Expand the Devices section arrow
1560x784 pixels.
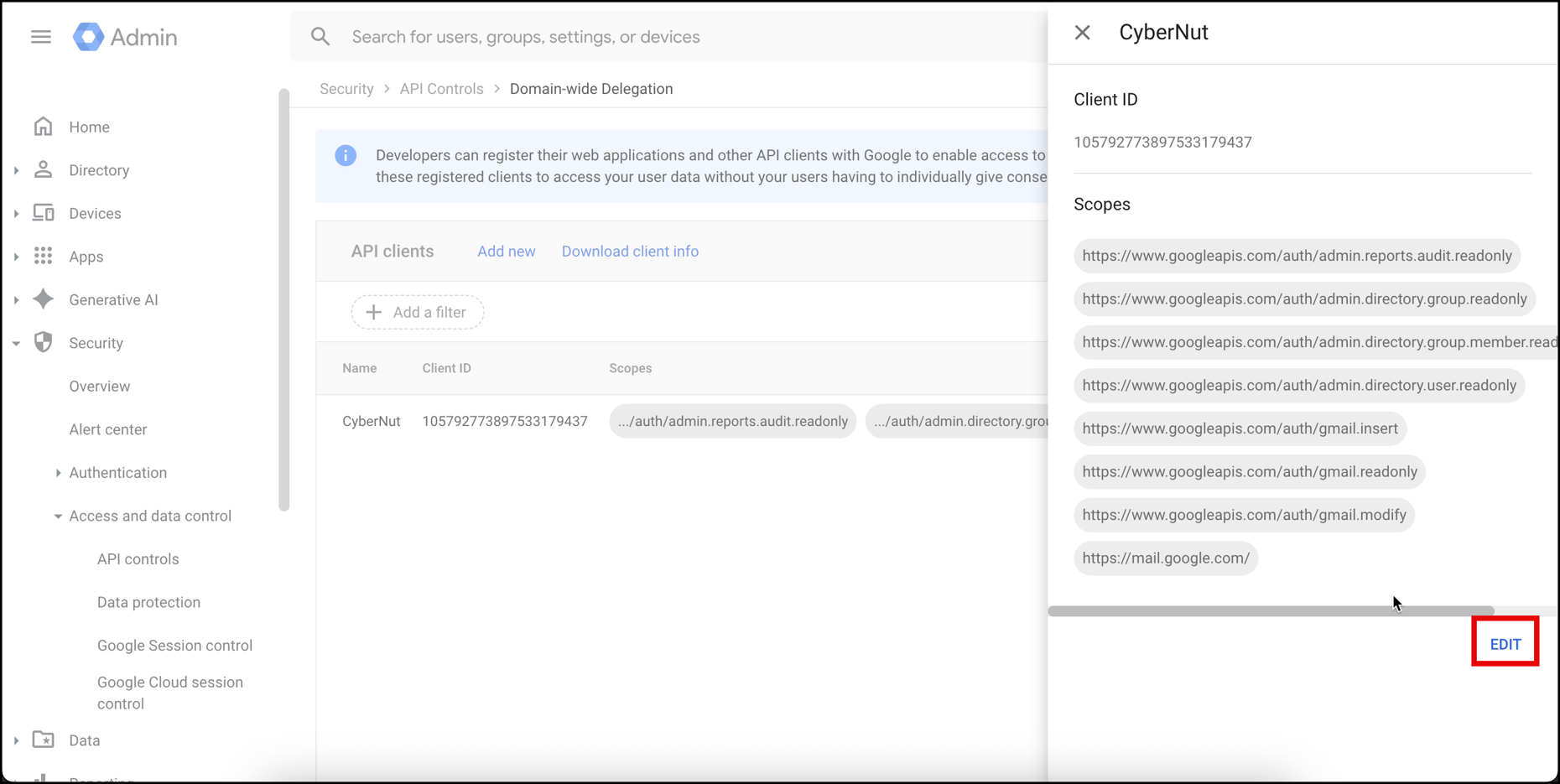click(x=16, y=214)
